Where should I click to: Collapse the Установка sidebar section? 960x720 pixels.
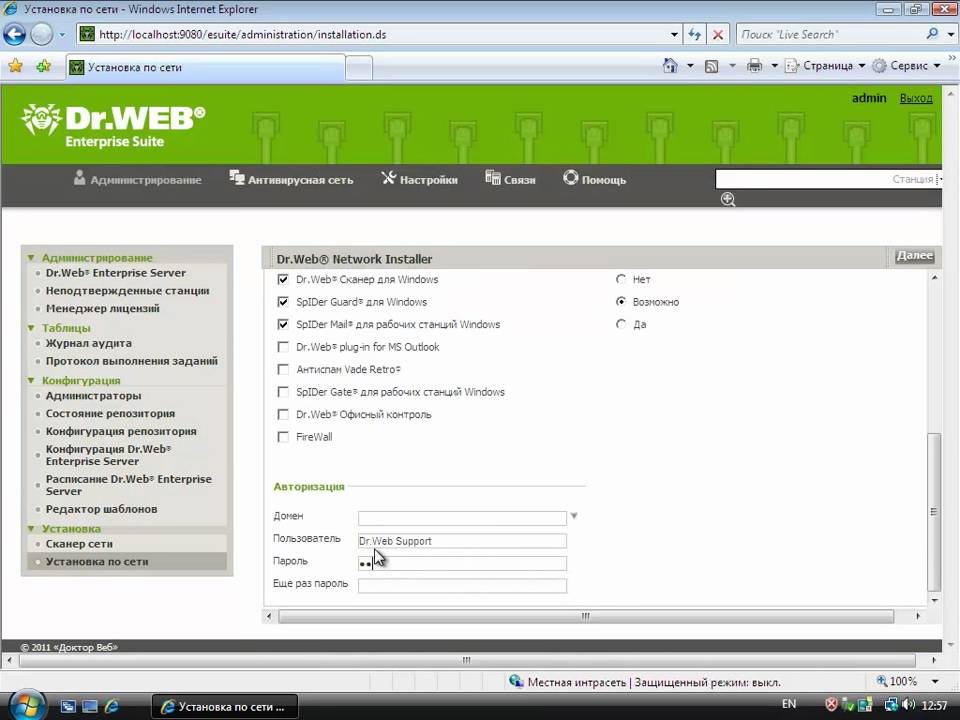(x=31, y=528)
